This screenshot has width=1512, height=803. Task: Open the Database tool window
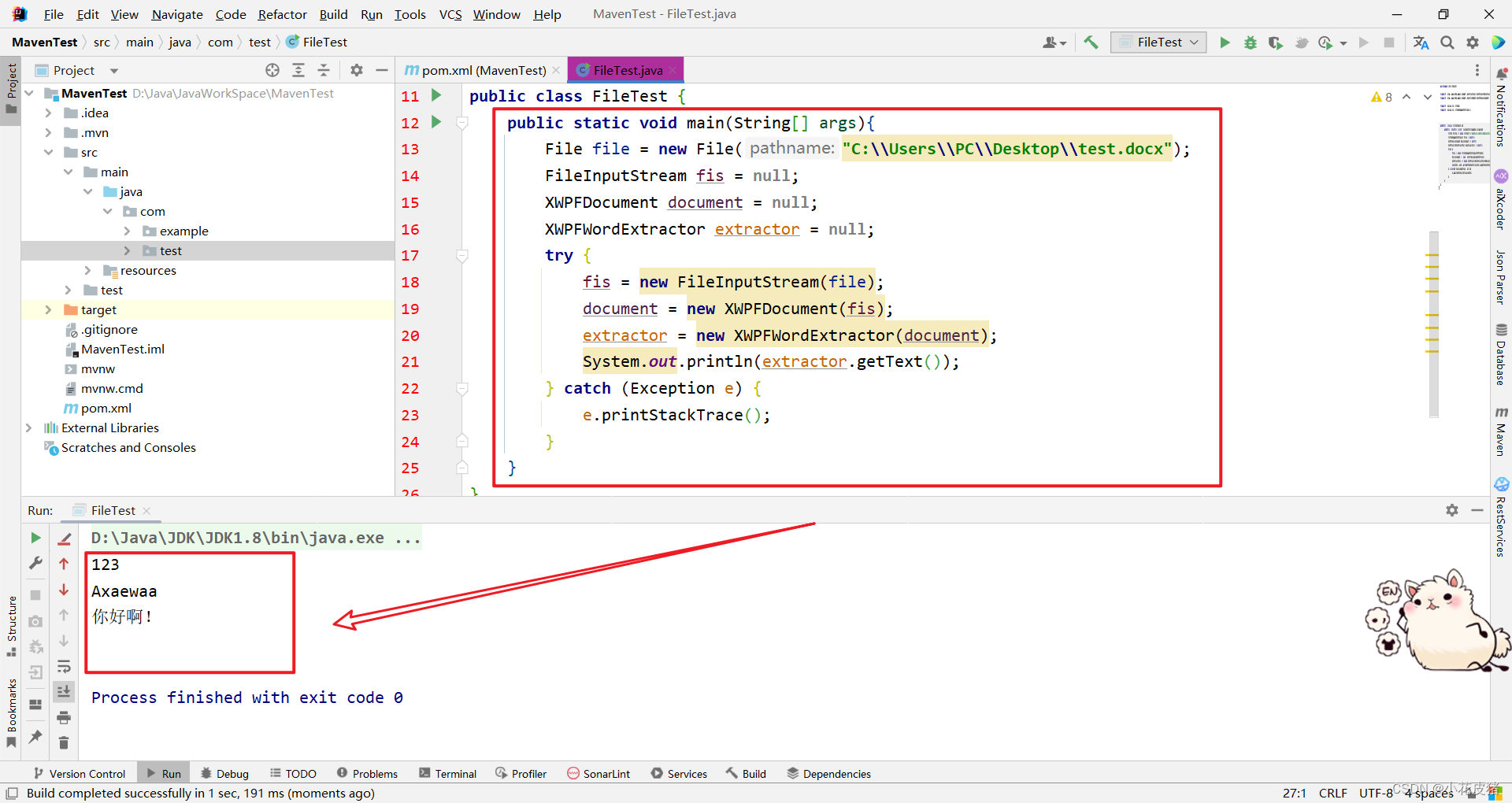click(x=1501, y=354)
